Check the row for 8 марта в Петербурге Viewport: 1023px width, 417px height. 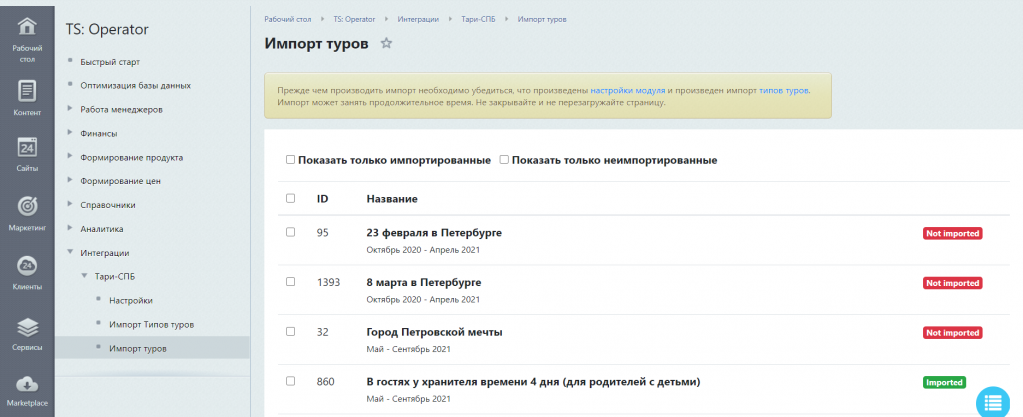point(290,282)
